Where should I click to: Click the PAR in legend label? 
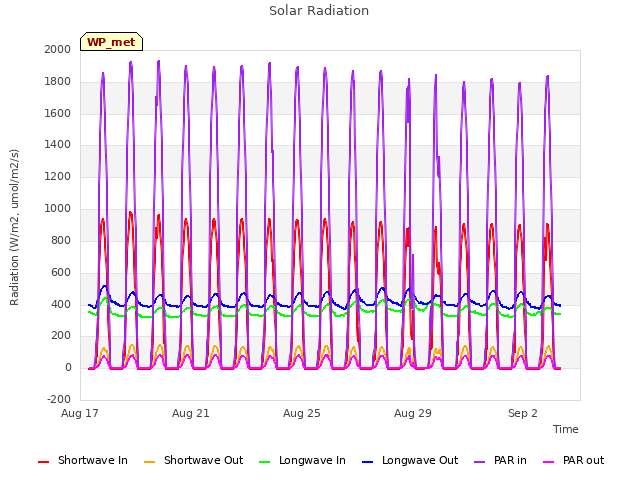tap(510, 460)
